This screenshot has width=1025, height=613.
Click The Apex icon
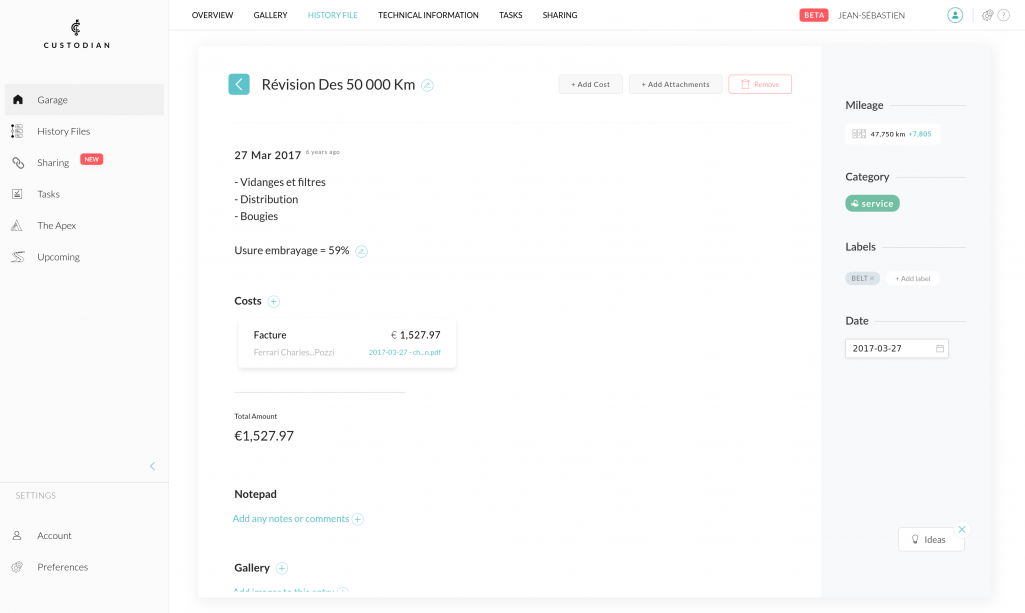[x=17, y=225]
